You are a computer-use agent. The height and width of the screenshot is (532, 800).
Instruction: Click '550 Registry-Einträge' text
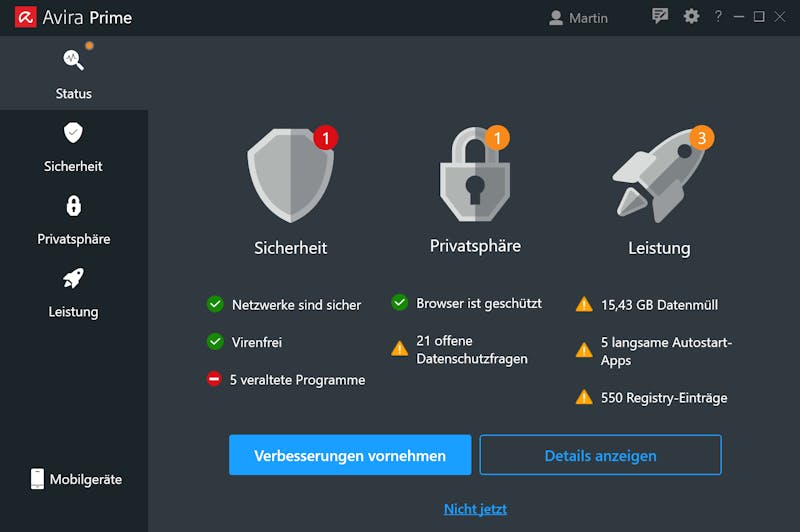click(x=664, y=398)
